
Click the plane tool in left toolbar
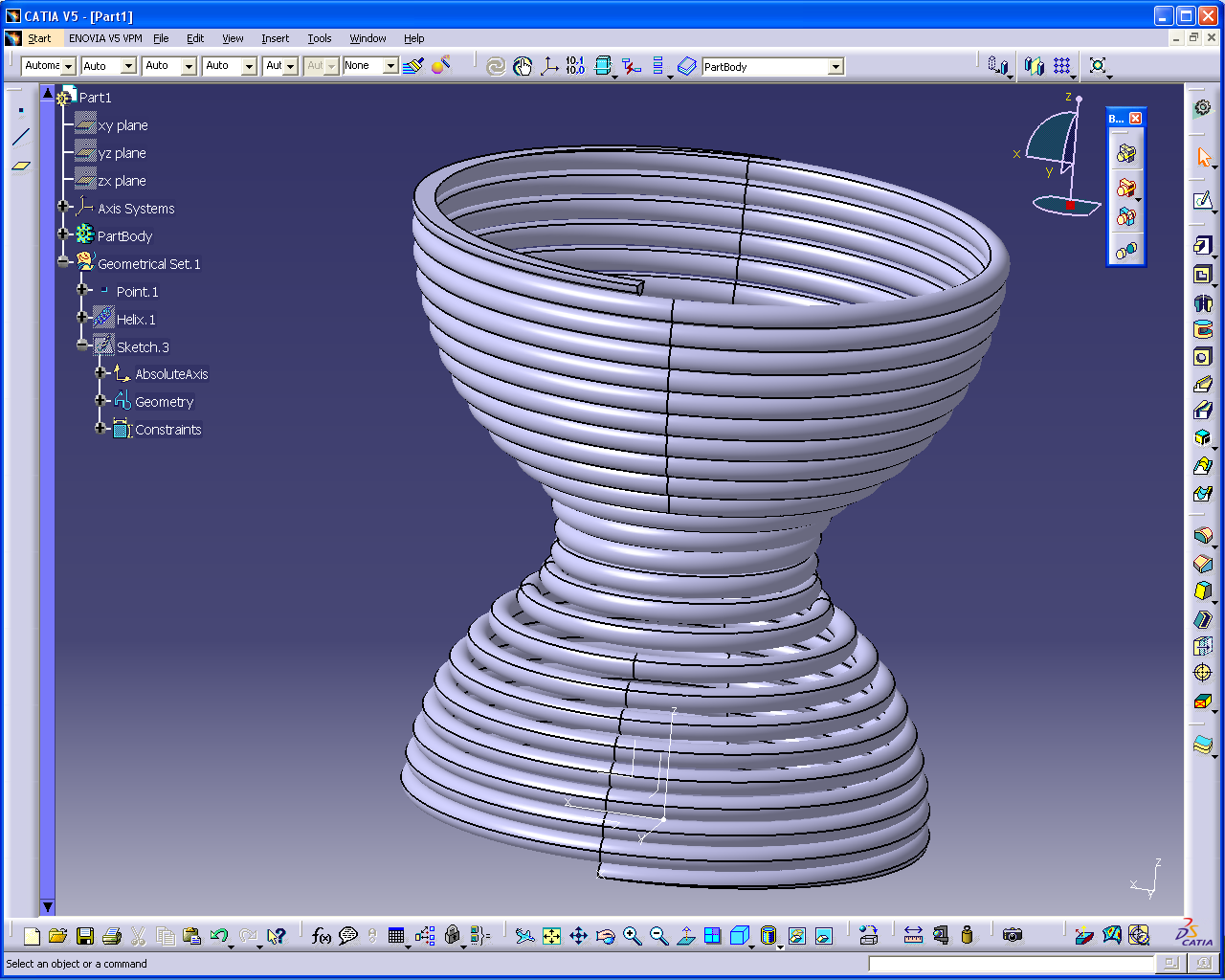[x=21, y=165]
